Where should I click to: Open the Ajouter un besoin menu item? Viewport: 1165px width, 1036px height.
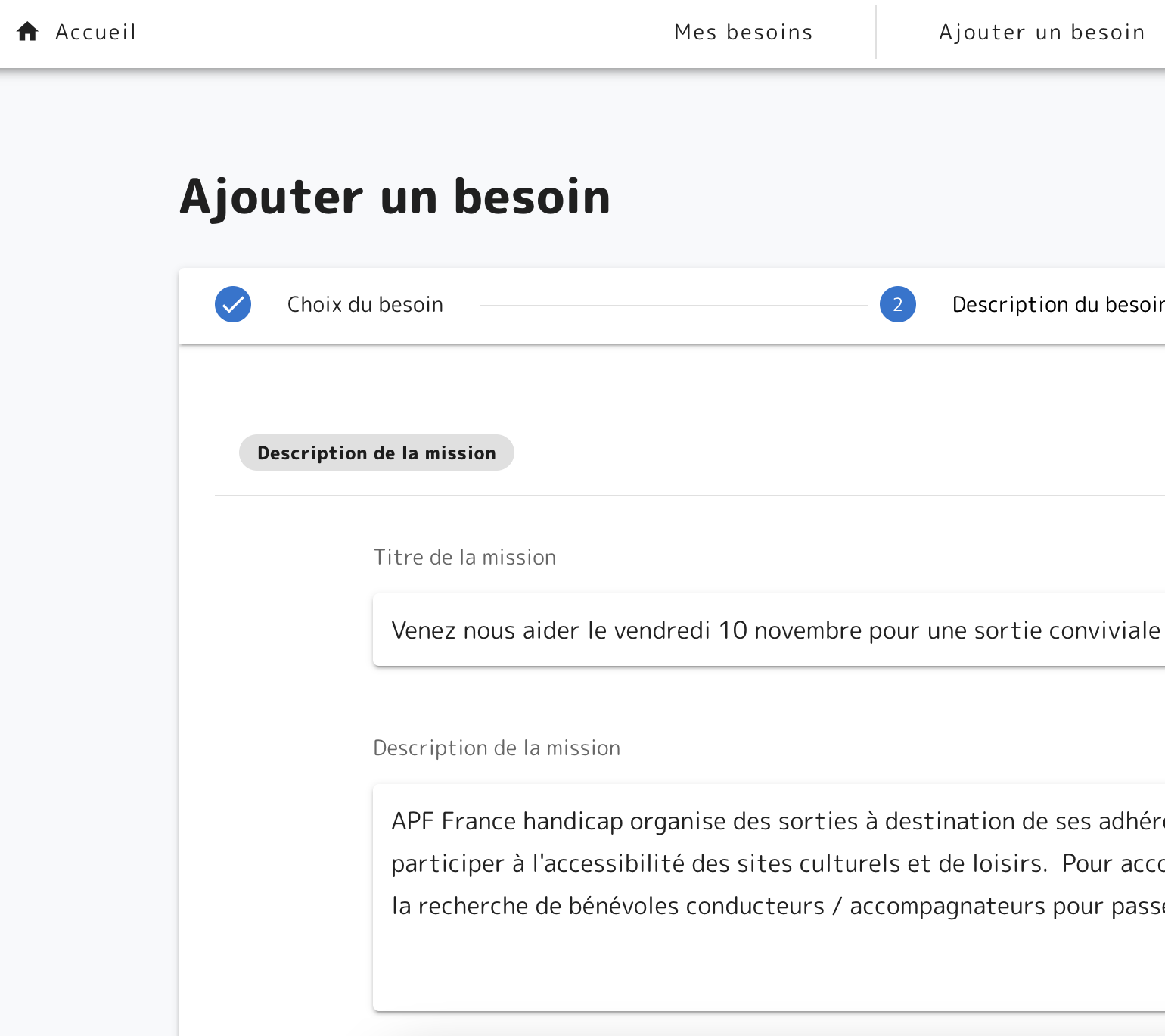[1042, 32]
